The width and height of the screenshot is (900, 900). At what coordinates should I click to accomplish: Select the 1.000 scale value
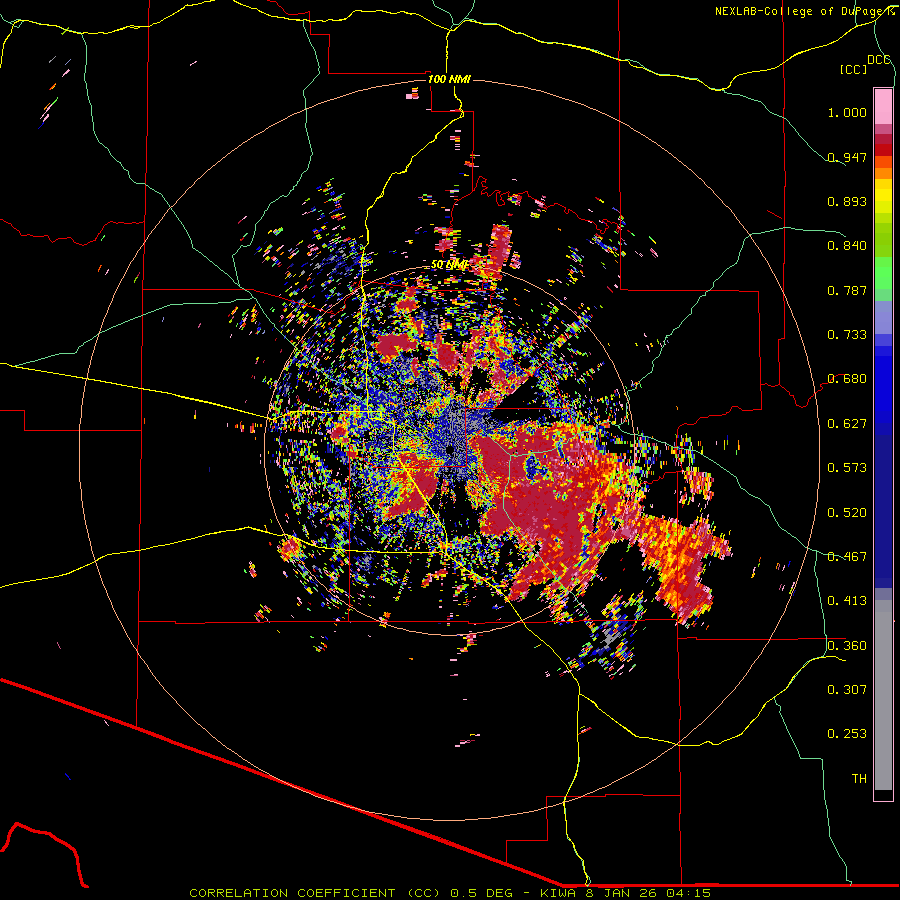click(847, 112)
